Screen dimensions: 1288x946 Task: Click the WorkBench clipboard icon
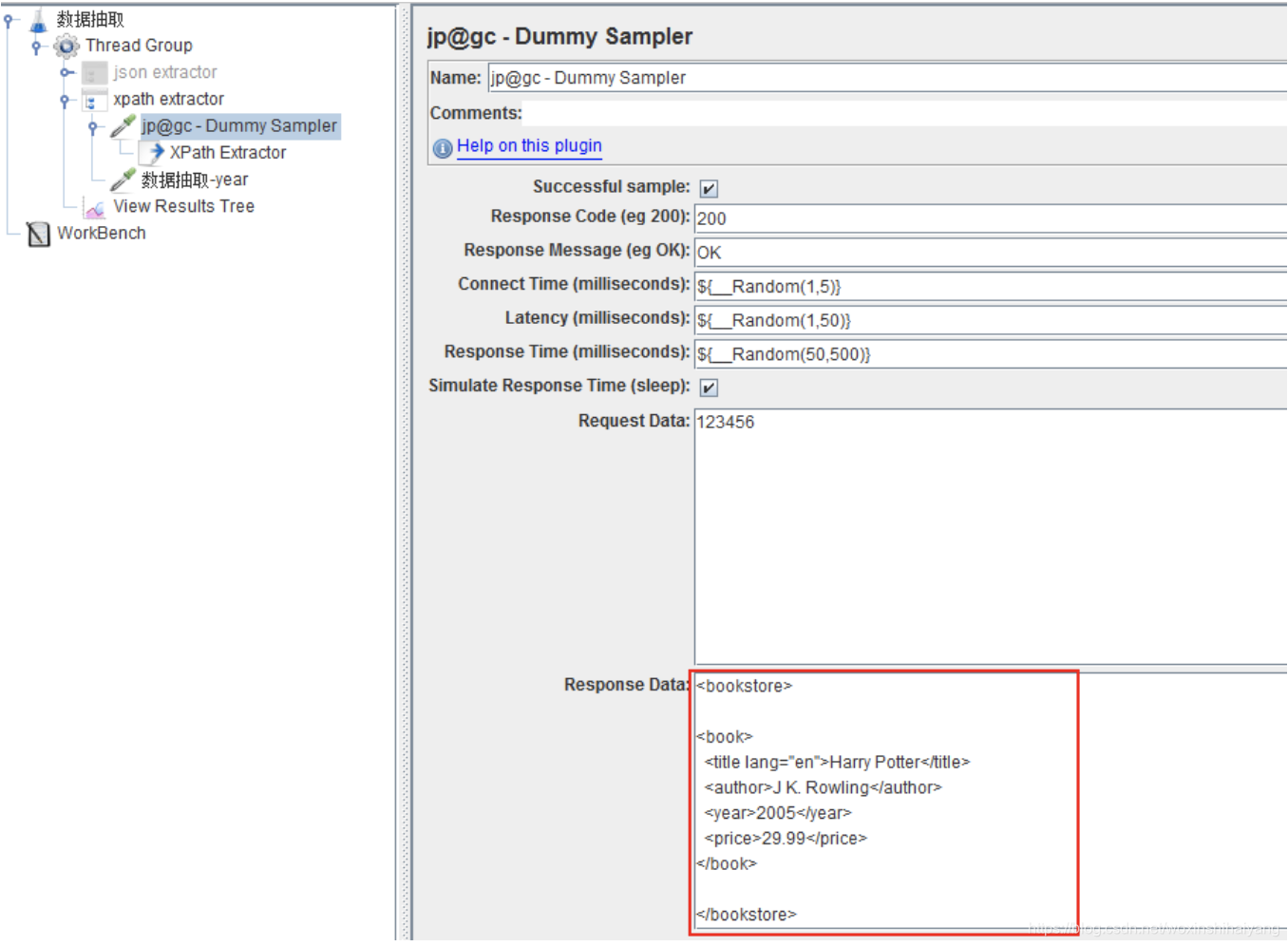(38, 234)
